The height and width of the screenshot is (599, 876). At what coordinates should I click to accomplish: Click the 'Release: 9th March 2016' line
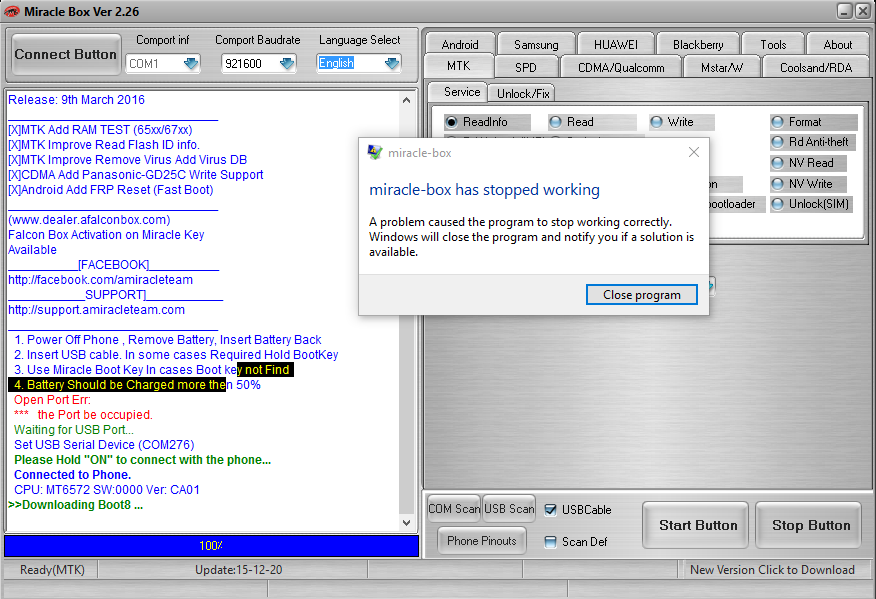coord(76,99)
